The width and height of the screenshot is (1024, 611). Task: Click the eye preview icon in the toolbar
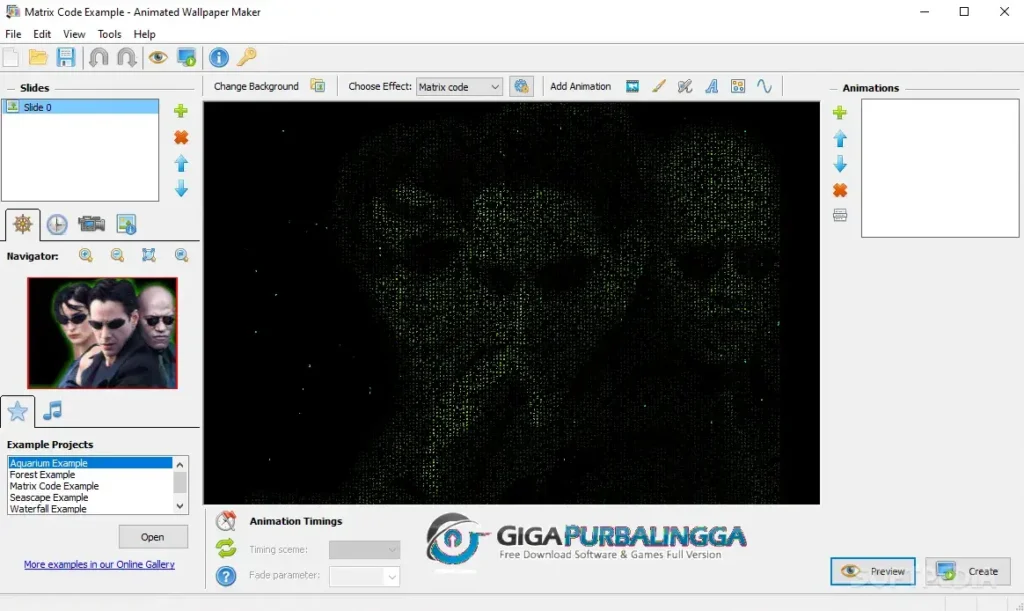pos(157,57)
